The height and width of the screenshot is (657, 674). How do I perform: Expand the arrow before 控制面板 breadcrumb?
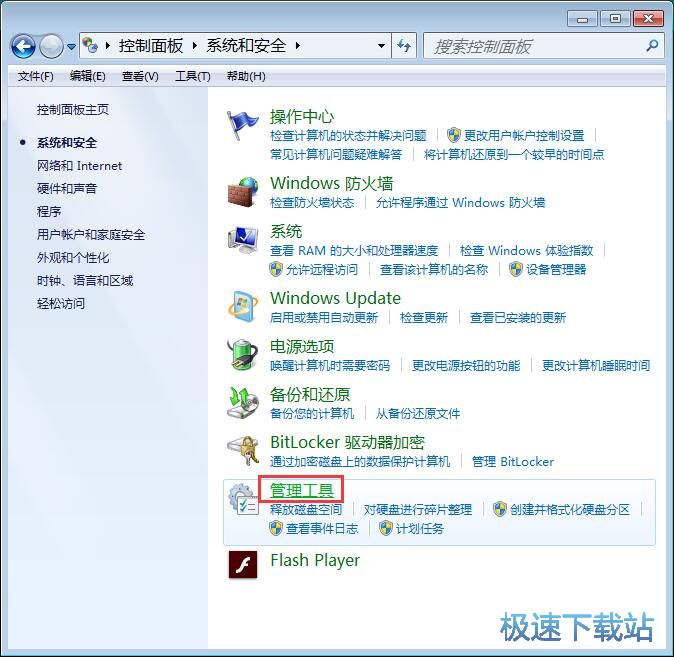pos(108,45)
